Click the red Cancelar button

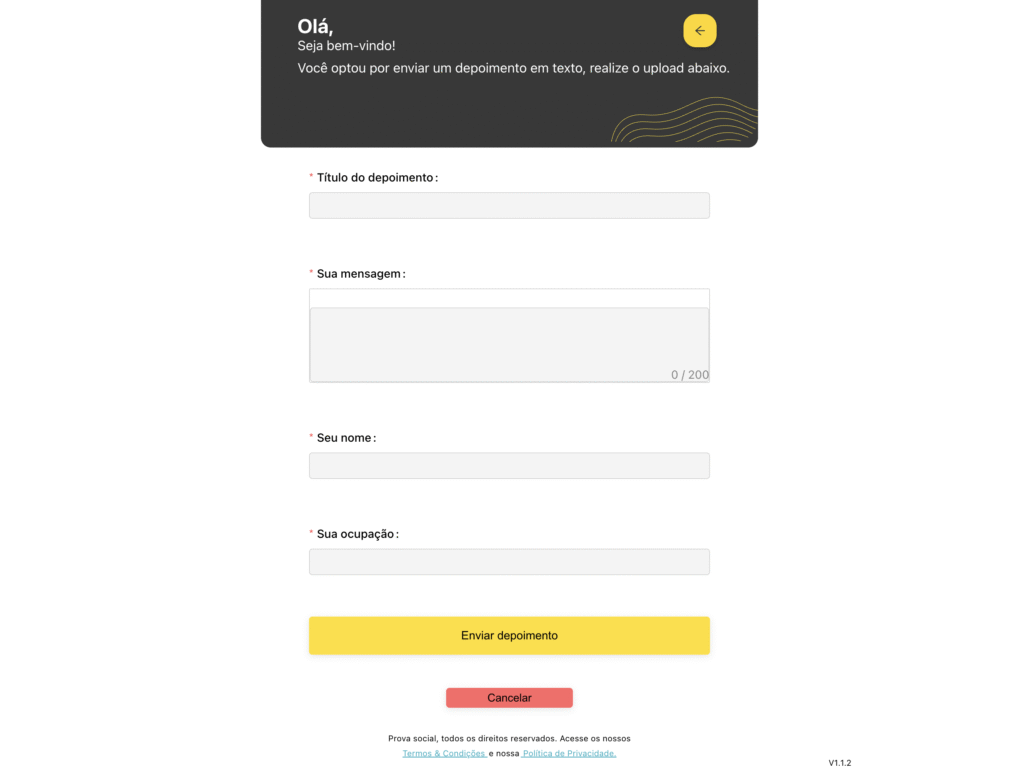509,698
